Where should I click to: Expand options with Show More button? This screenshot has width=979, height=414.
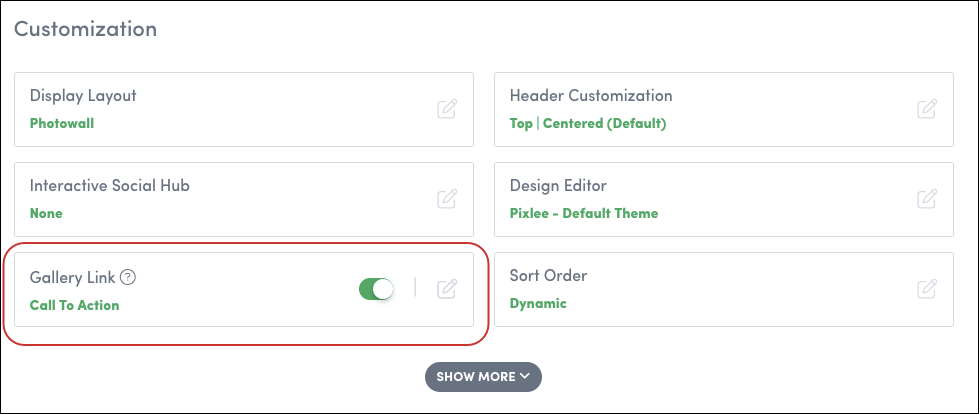coord(482,377)
